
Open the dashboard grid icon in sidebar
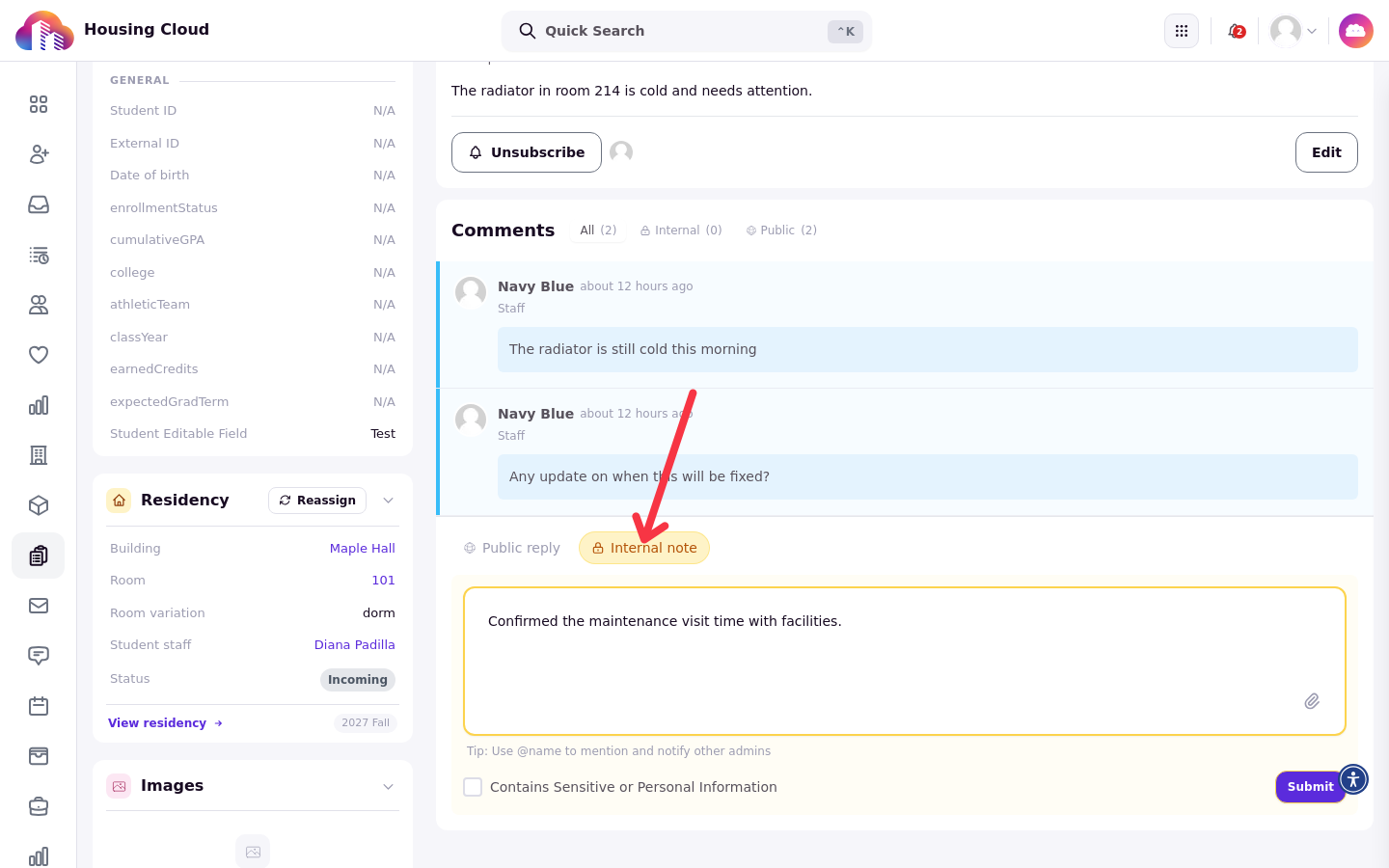(x=39, y=104)
